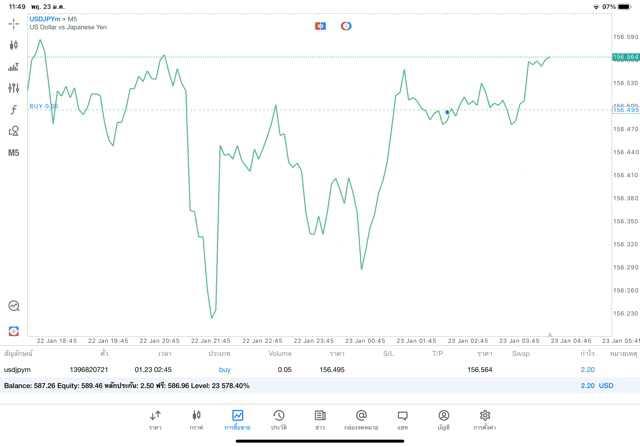Viewport: 640px width, 447px height.
Task: Open the chat bubble icon in sidebar
Action: click(14, 306)
